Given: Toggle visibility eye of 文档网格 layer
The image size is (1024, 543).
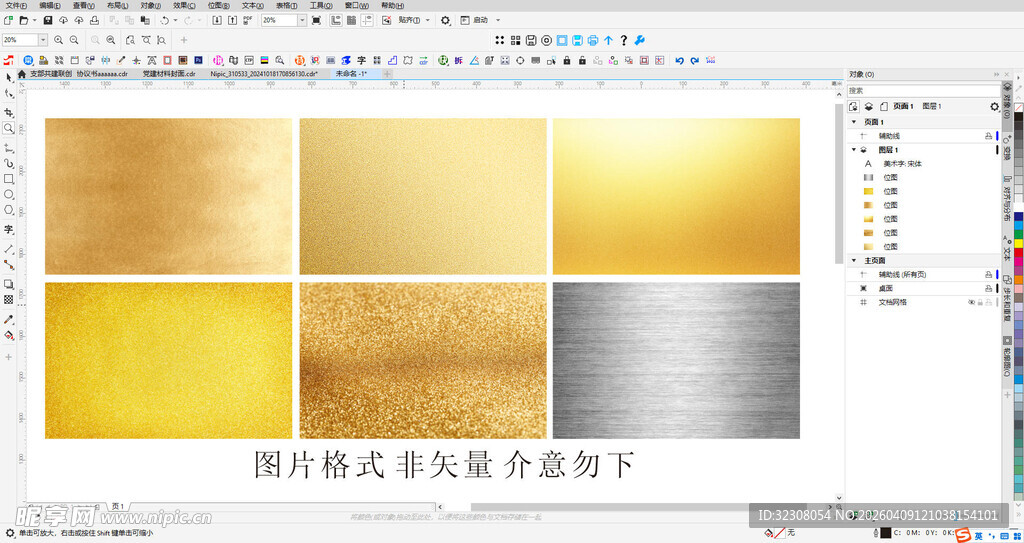Looking at the screenshot, I should (971, 302).
